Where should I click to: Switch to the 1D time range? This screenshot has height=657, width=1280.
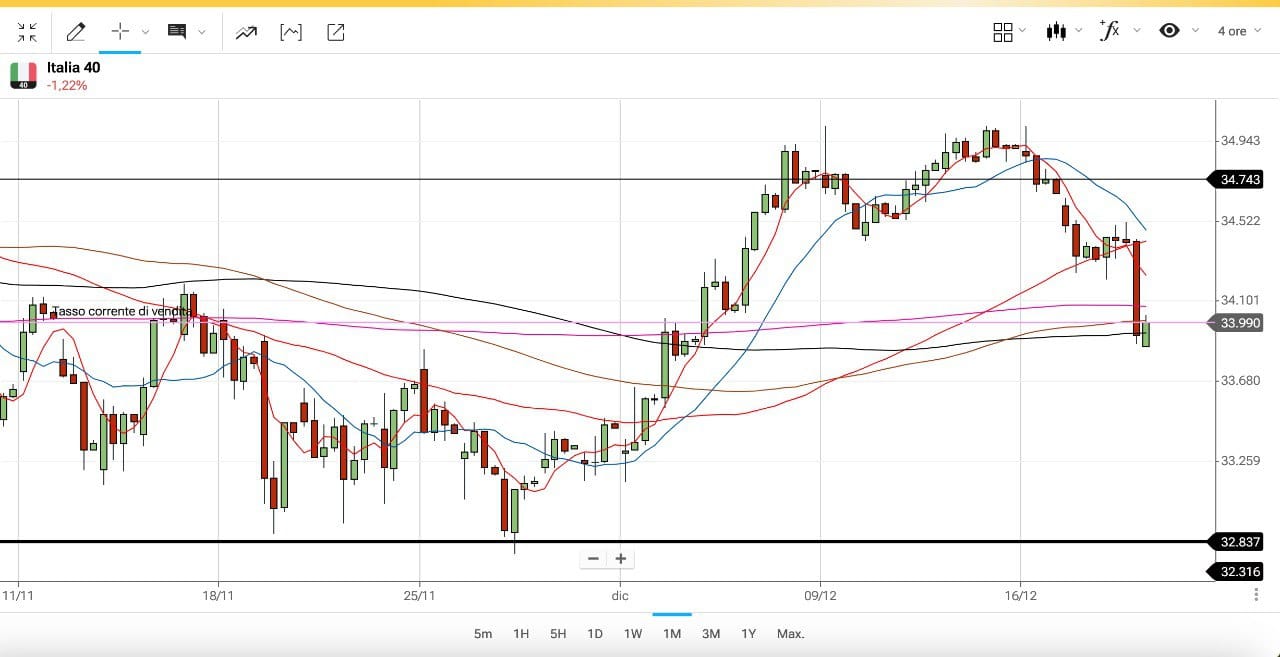595,633
